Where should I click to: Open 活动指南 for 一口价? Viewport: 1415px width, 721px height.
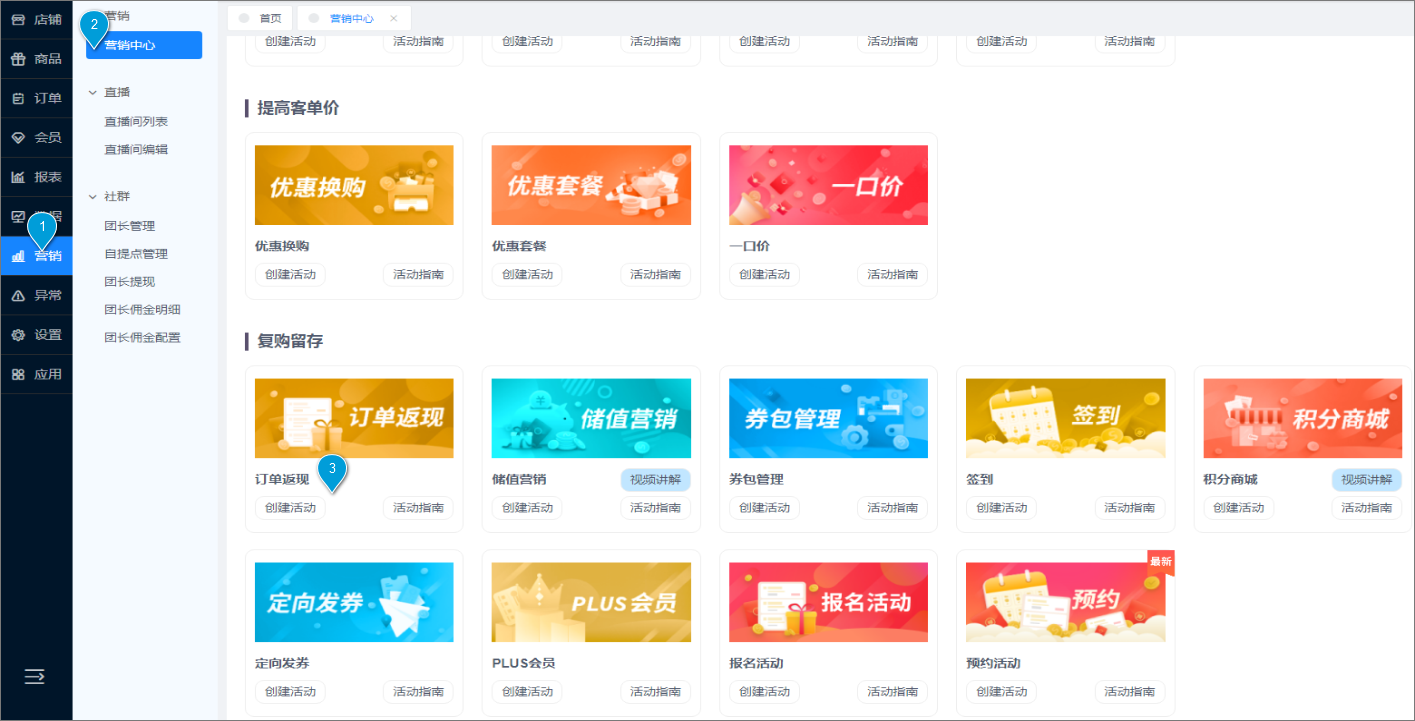coord(892,275)
